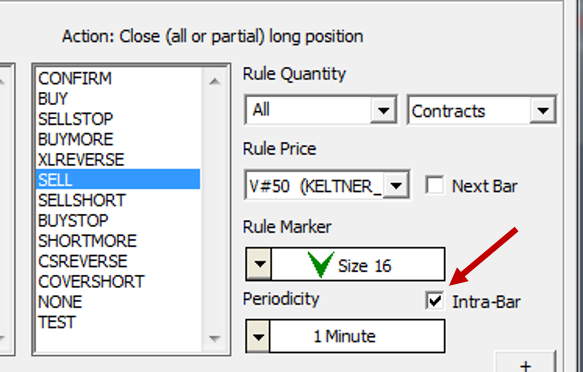Open the Rule Quantity All dropdown
Image resolution: width=583 pixels, height=372 pixels.
(383, 110)
